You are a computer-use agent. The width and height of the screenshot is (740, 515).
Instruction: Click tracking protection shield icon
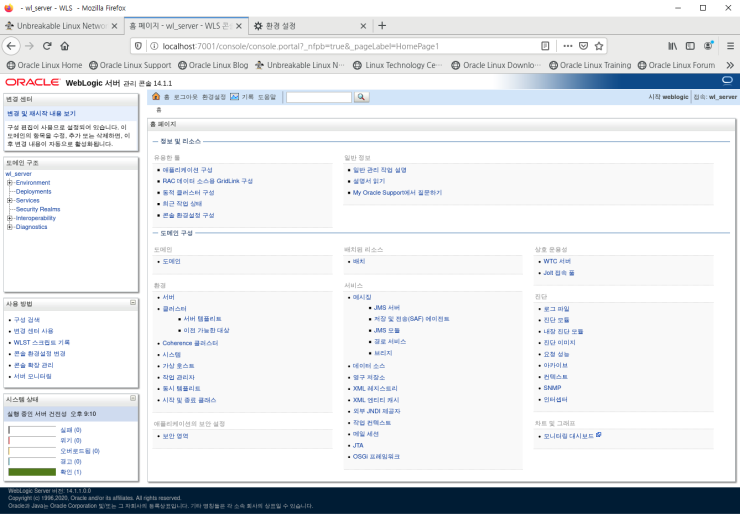pos(138,46)
